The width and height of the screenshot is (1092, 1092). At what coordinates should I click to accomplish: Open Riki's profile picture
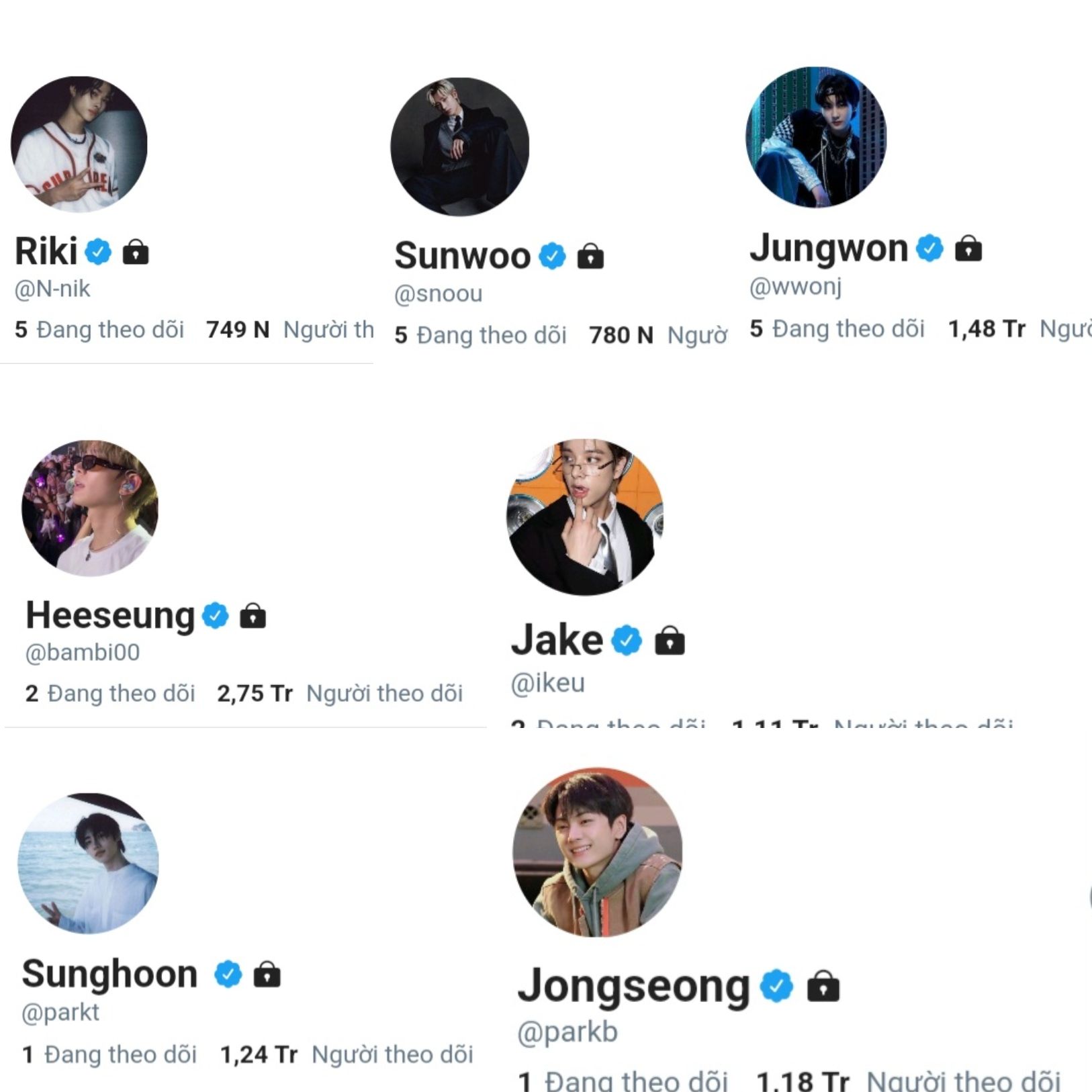click(x=79, y=144)
